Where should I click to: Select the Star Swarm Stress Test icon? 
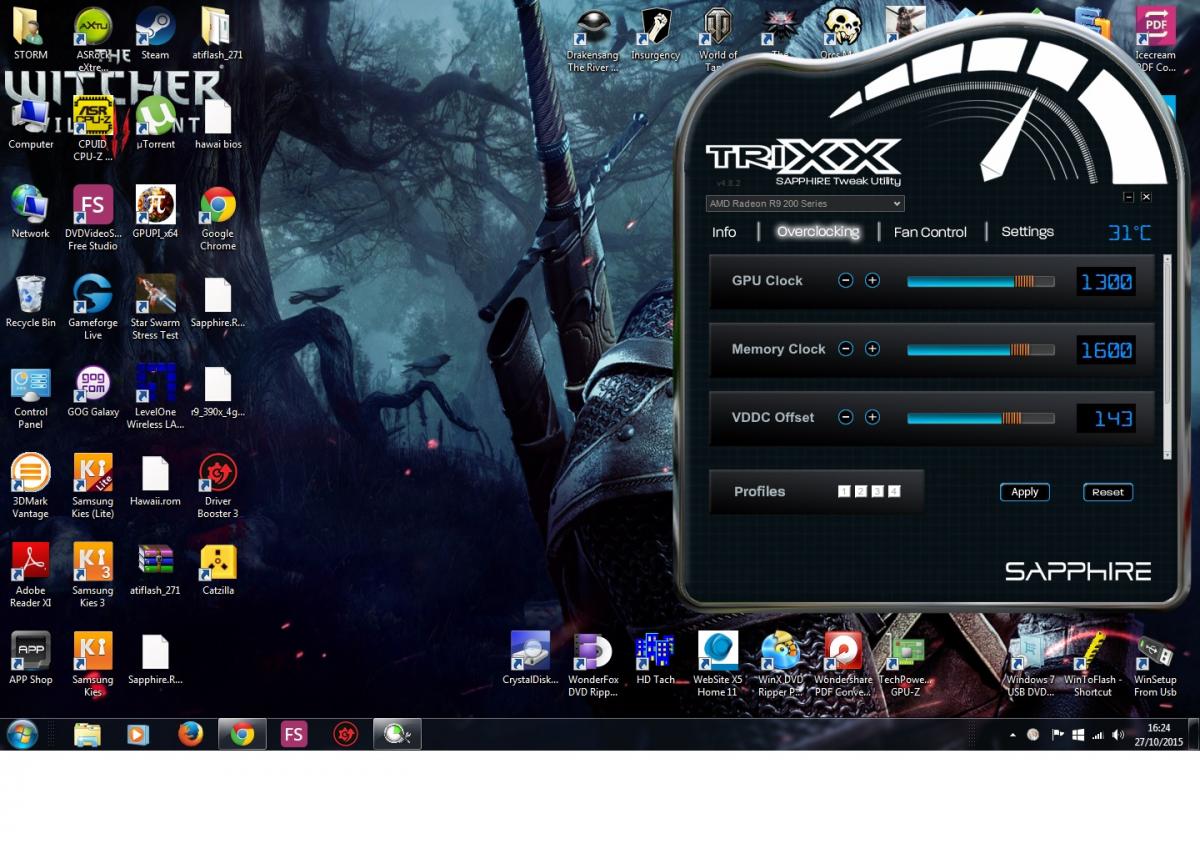(x=155, y=307)
